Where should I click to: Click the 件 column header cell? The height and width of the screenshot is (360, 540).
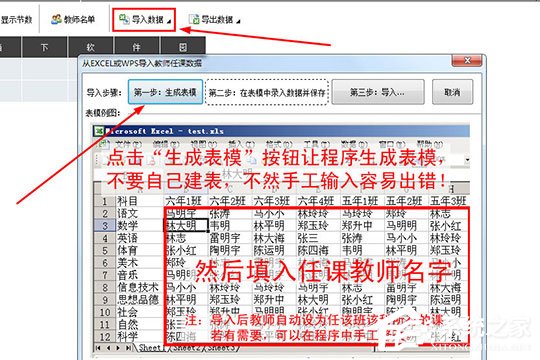pos(137,47)
